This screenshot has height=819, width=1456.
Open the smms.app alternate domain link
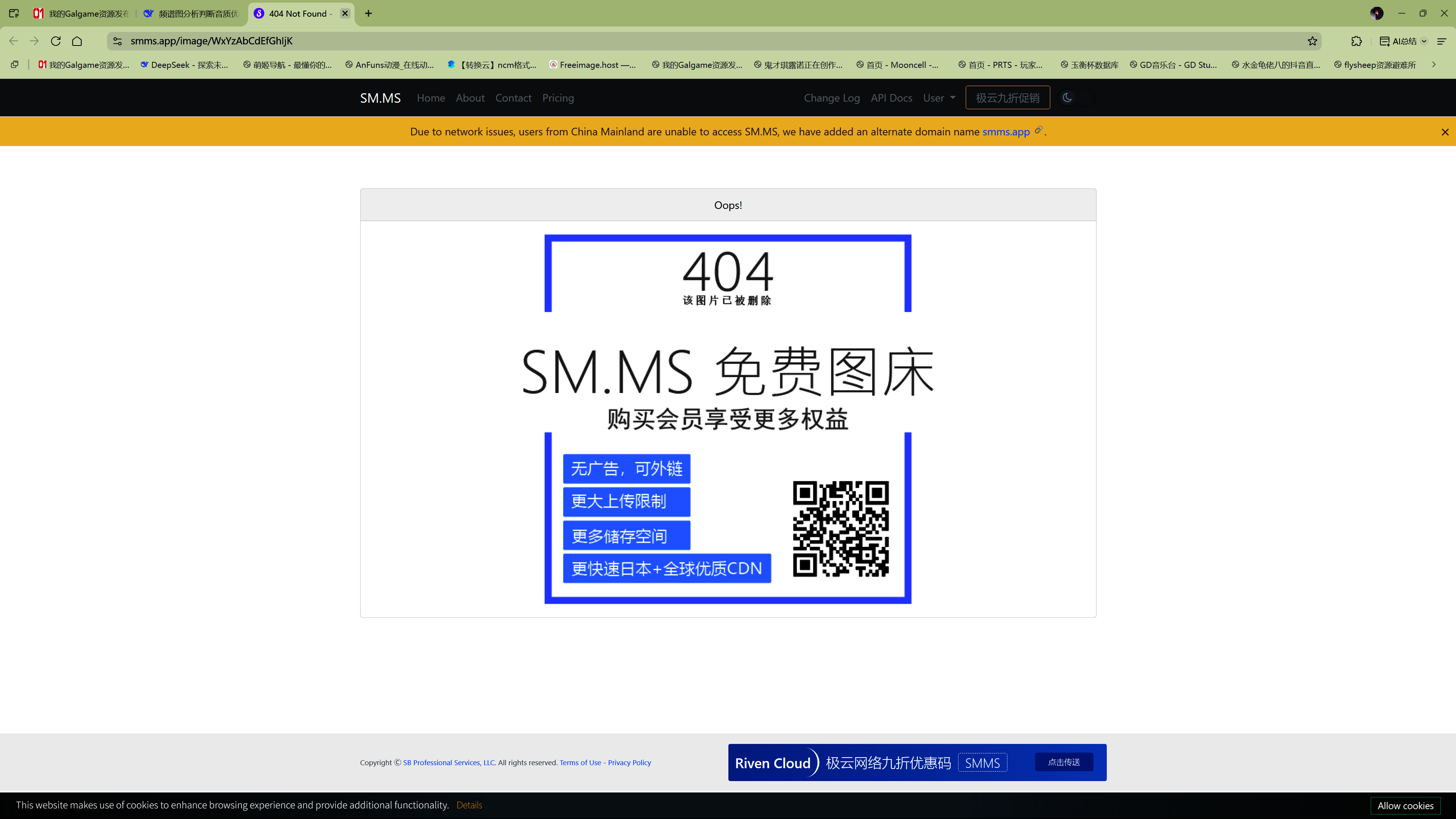click(x=1006, y=132)
